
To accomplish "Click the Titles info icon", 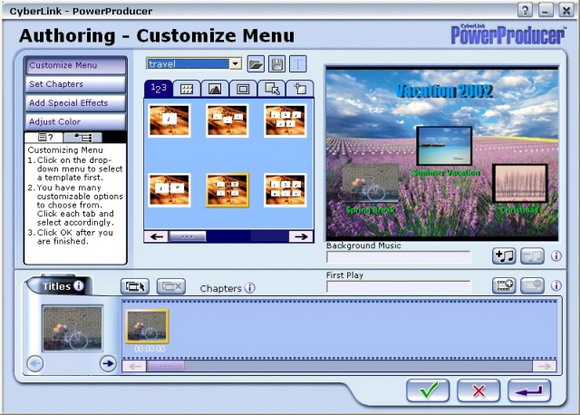I will pyautogui.click(x=78, y=286).
